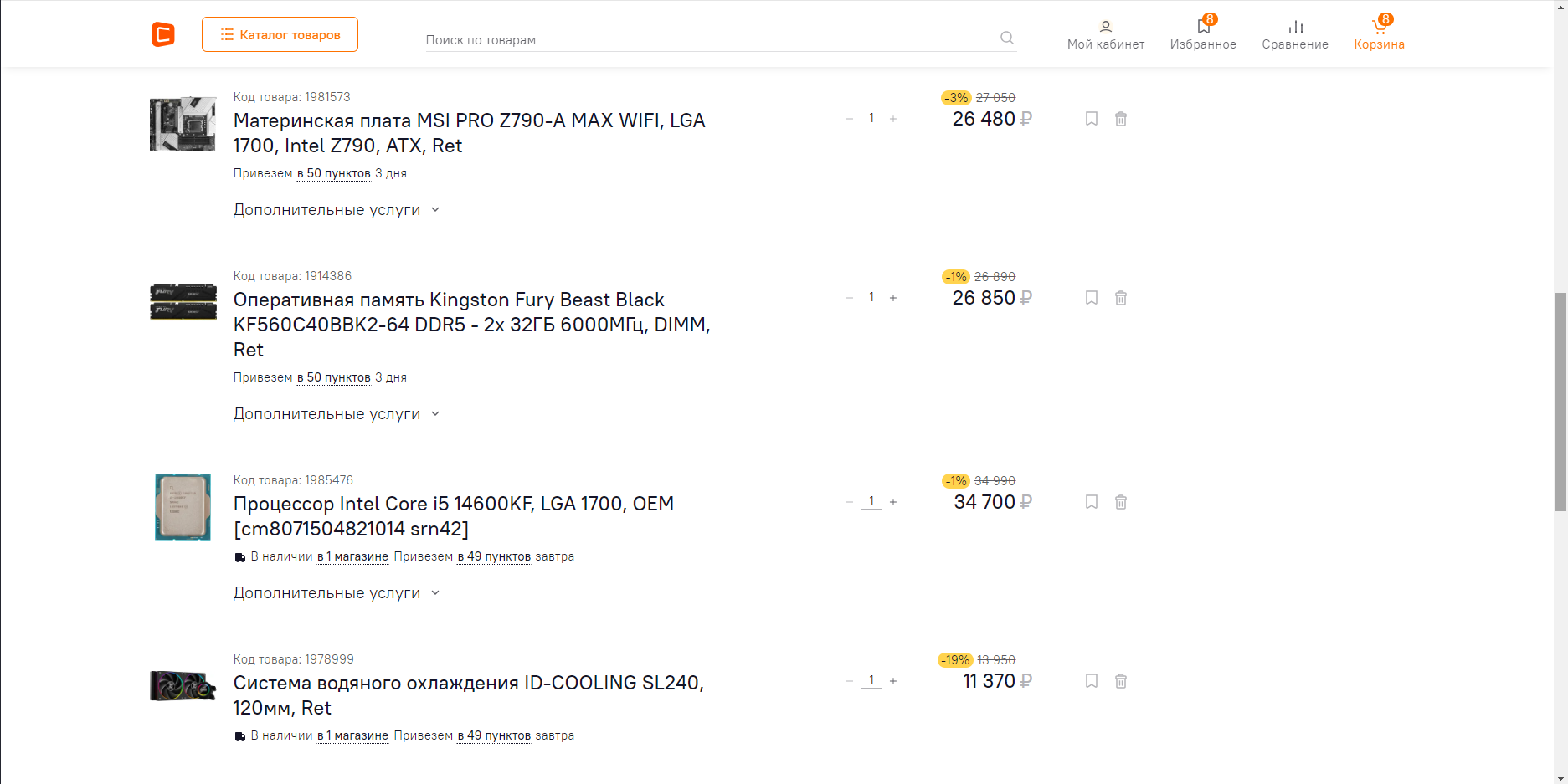This screenshot has width=1568, height=784.
Task: Toggle favorite for Kingston Fury Beast memory
Action: pos(1092,298)
